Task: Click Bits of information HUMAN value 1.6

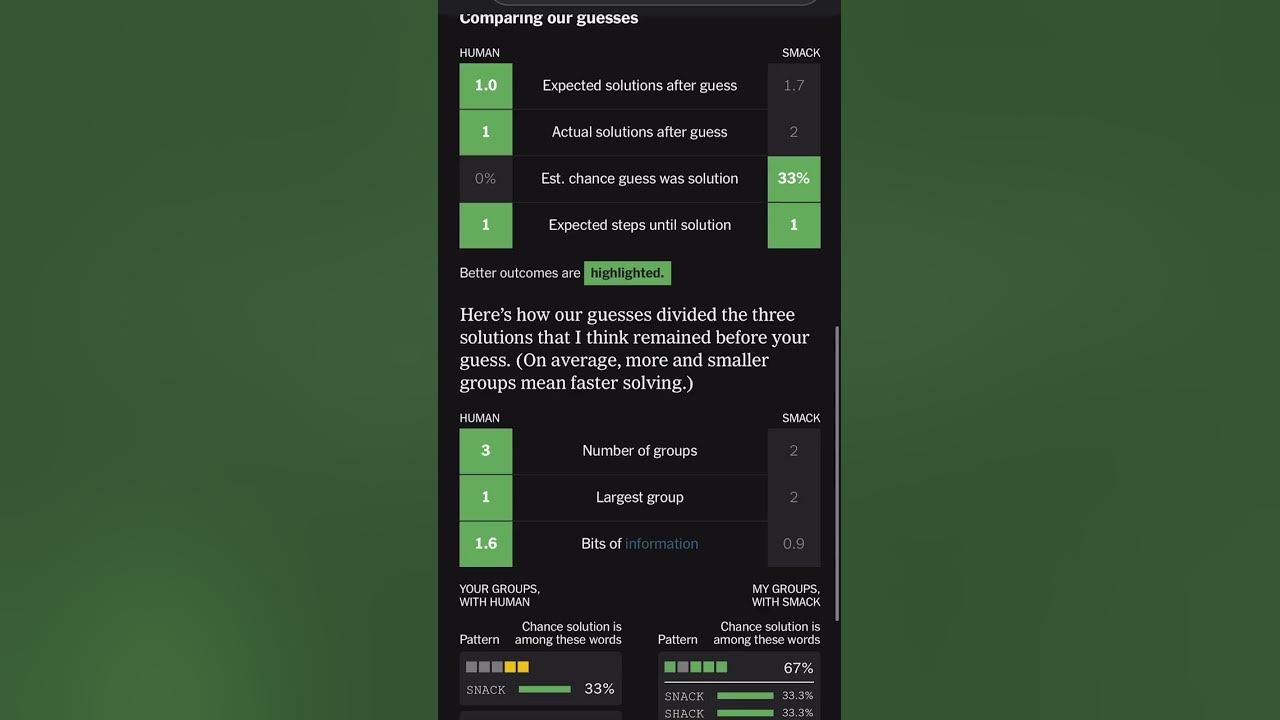Action: click(x=486, y=544)
